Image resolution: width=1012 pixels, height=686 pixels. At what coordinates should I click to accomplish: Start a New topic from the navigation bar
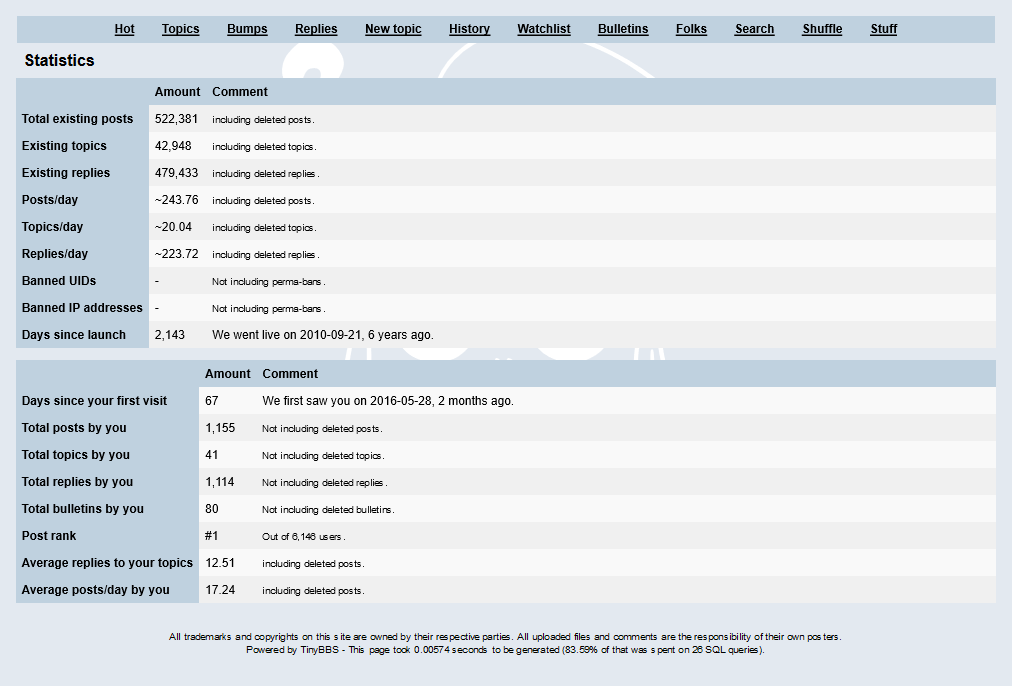[393, 29]
